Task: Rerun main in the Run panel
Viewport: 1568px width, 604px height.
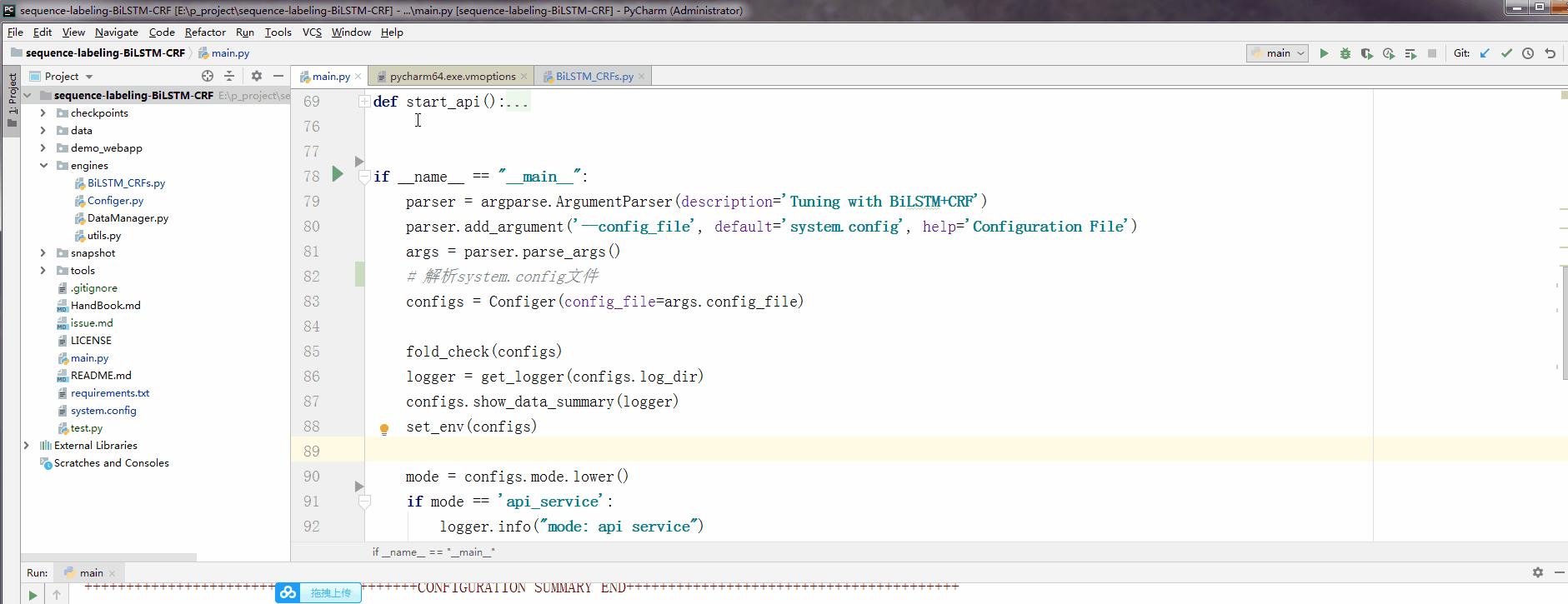Action: tap(33, 595)
